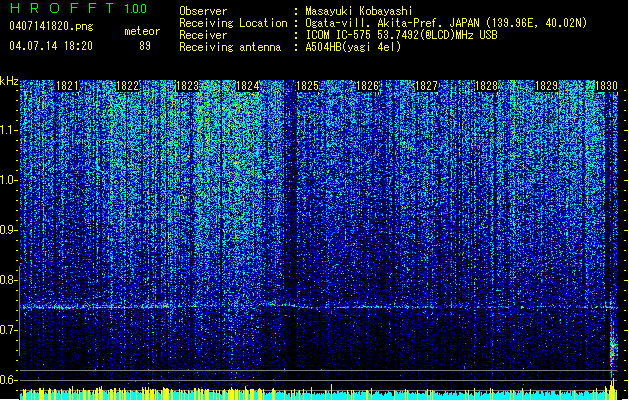The image size is (629, 400).
Task: Click the 1822 time marker label
Action: coord(128,86)
